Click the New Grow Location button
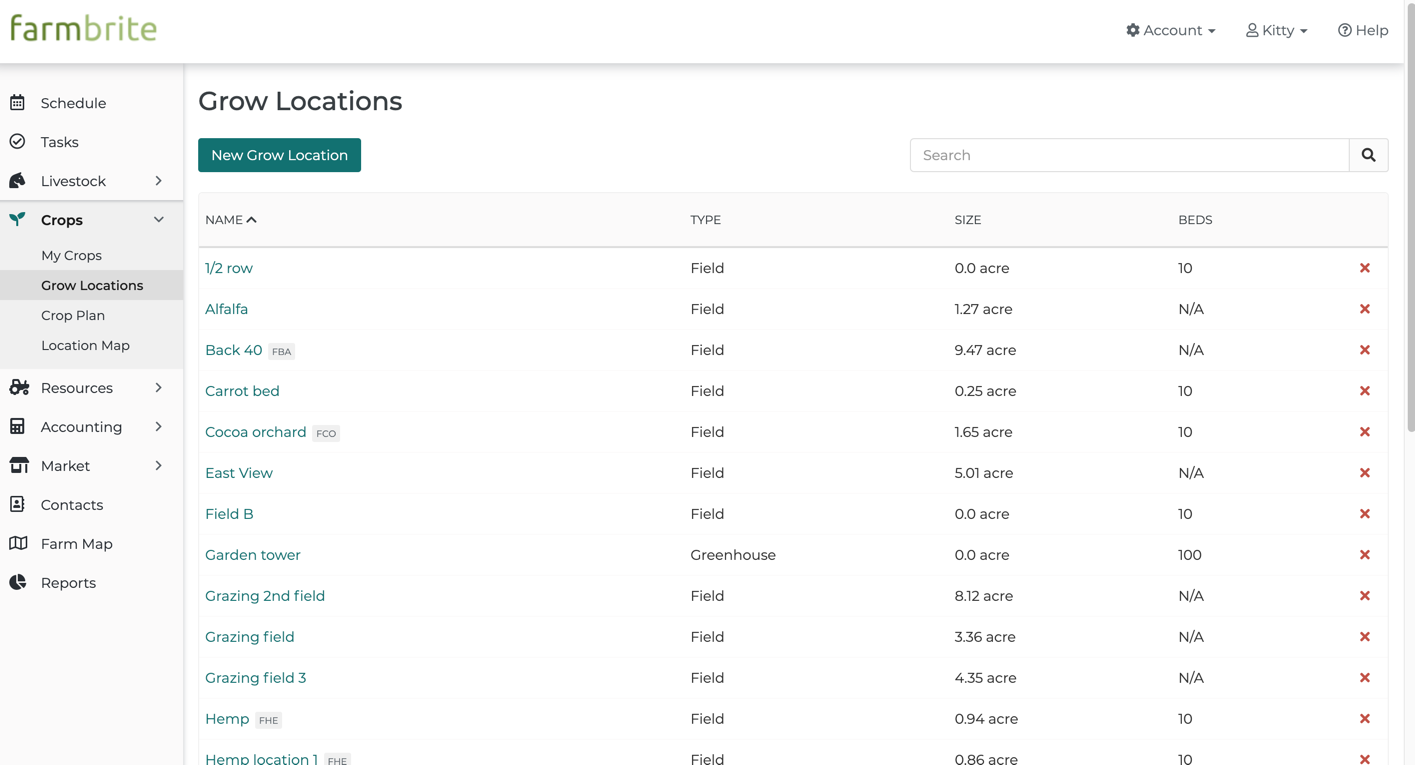The image size is (1415, 765). 279,155
